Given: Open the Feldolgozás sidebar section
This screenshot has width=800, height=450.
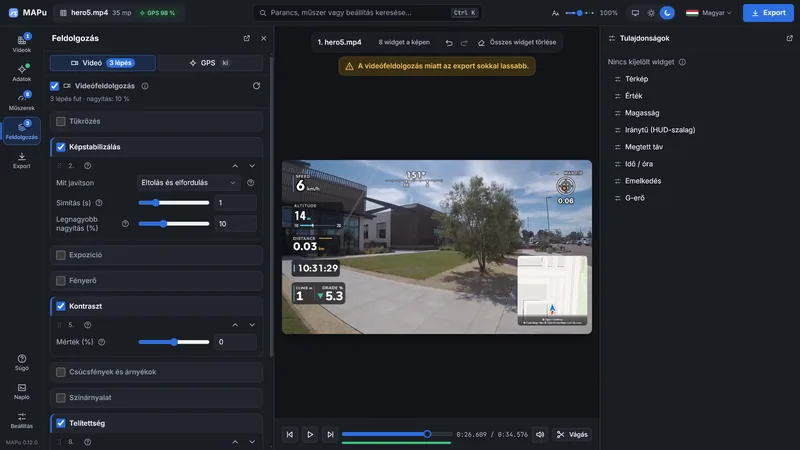Looking at the screenshot, I should coord(21,131).
